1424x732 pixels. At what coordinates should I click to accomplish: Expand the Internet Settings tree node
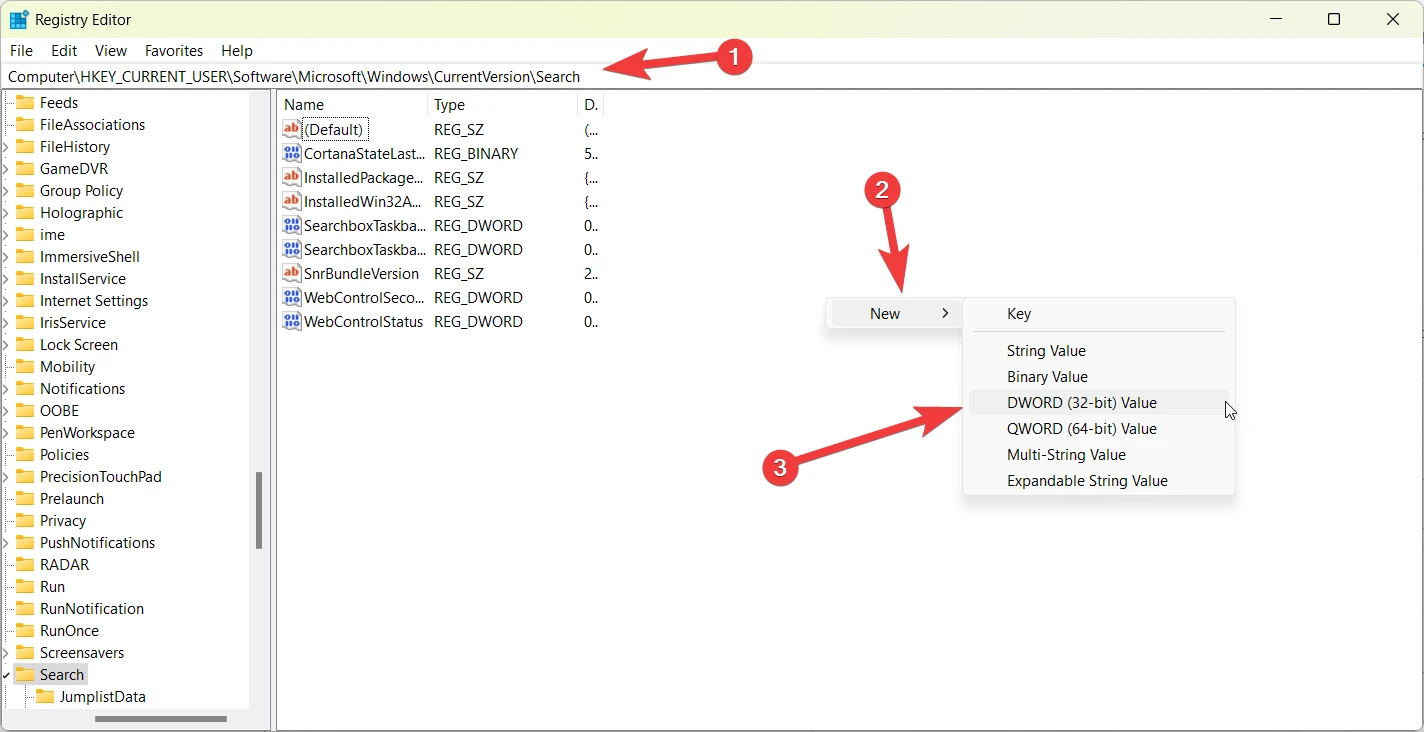(x=6, y=300)
